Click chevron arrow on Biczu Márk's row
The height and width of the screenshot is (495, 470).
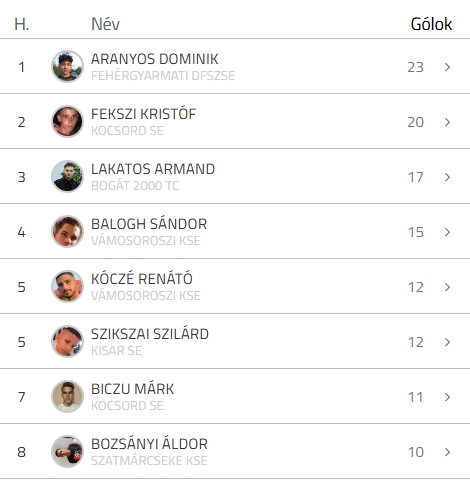447,397
